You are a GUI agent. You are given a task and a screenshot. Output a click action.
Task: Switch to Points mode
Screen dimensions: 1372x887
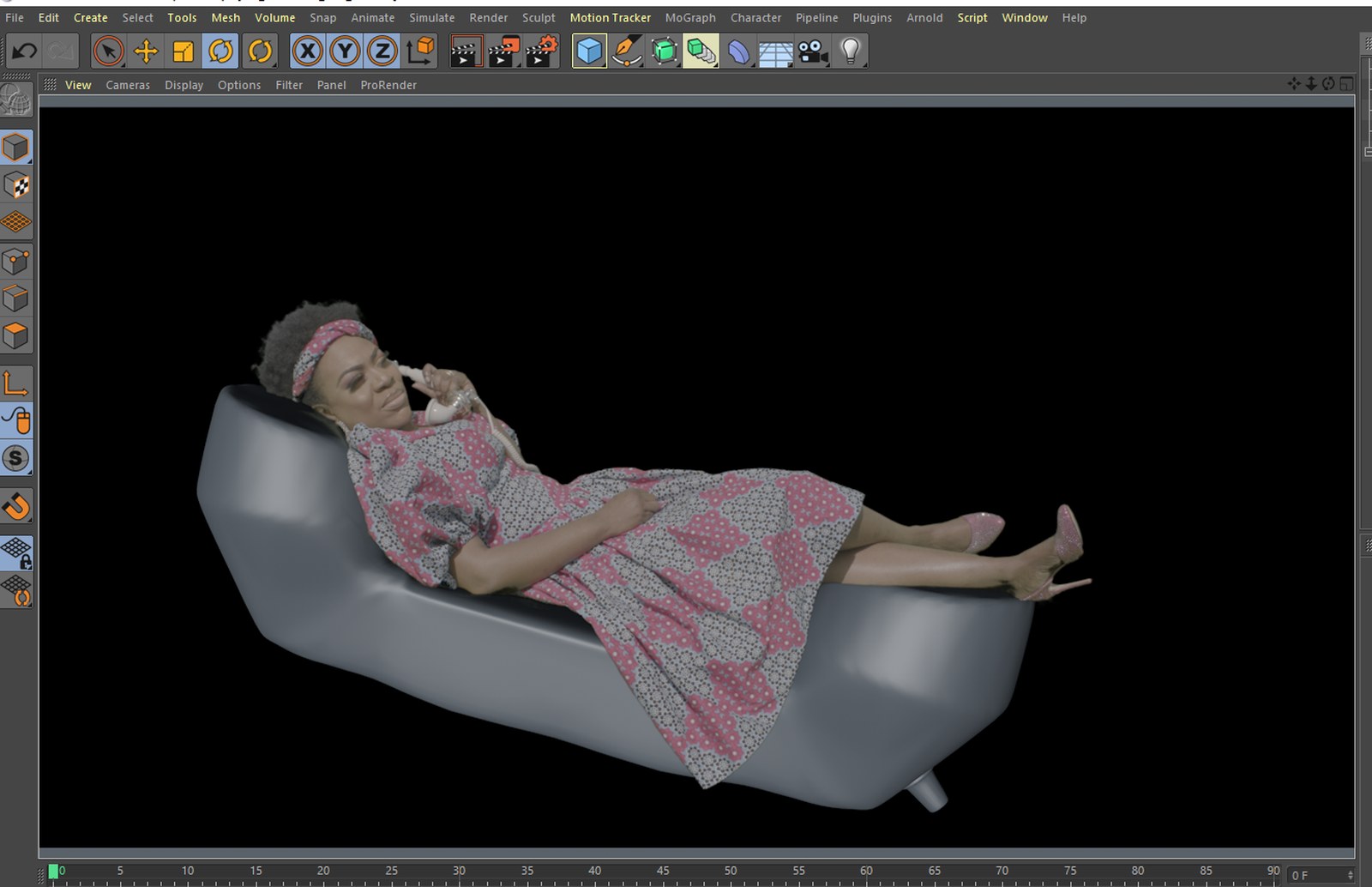point(16,260)
